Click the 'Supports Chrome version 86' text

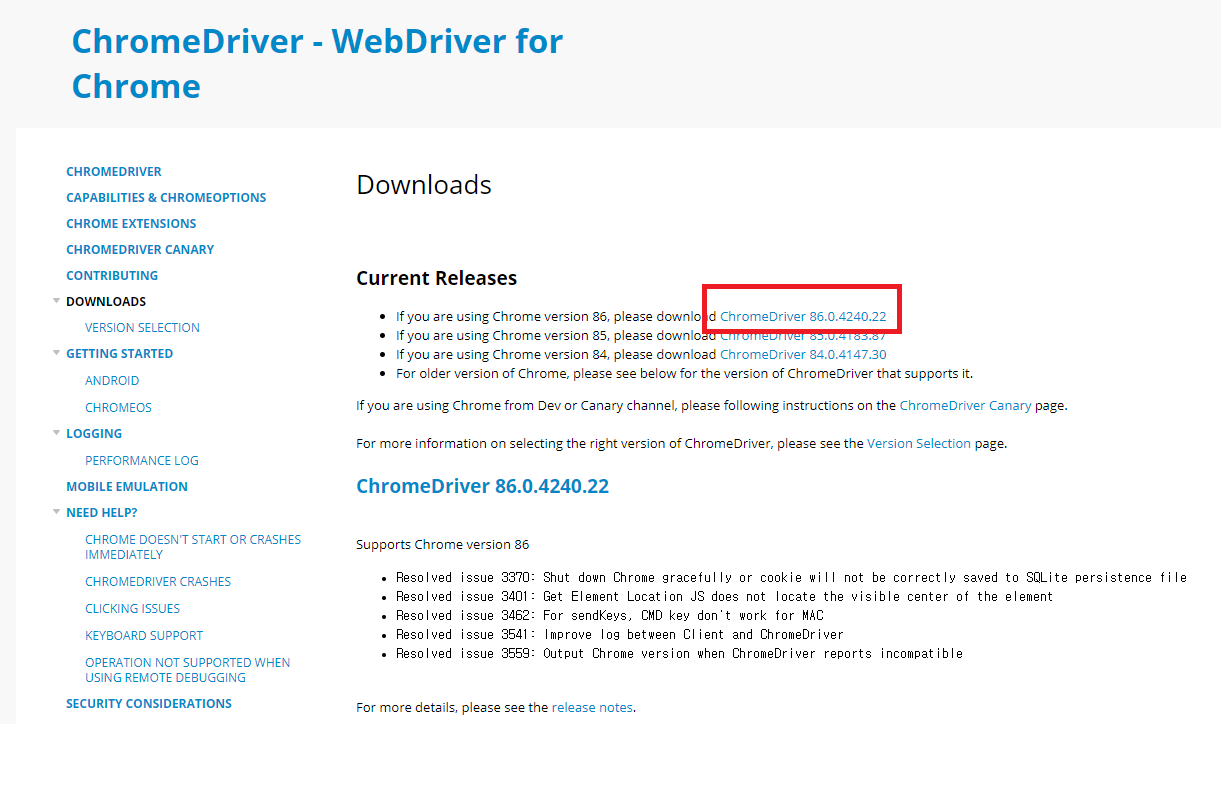pyautogui.click(x=443, y=545)
